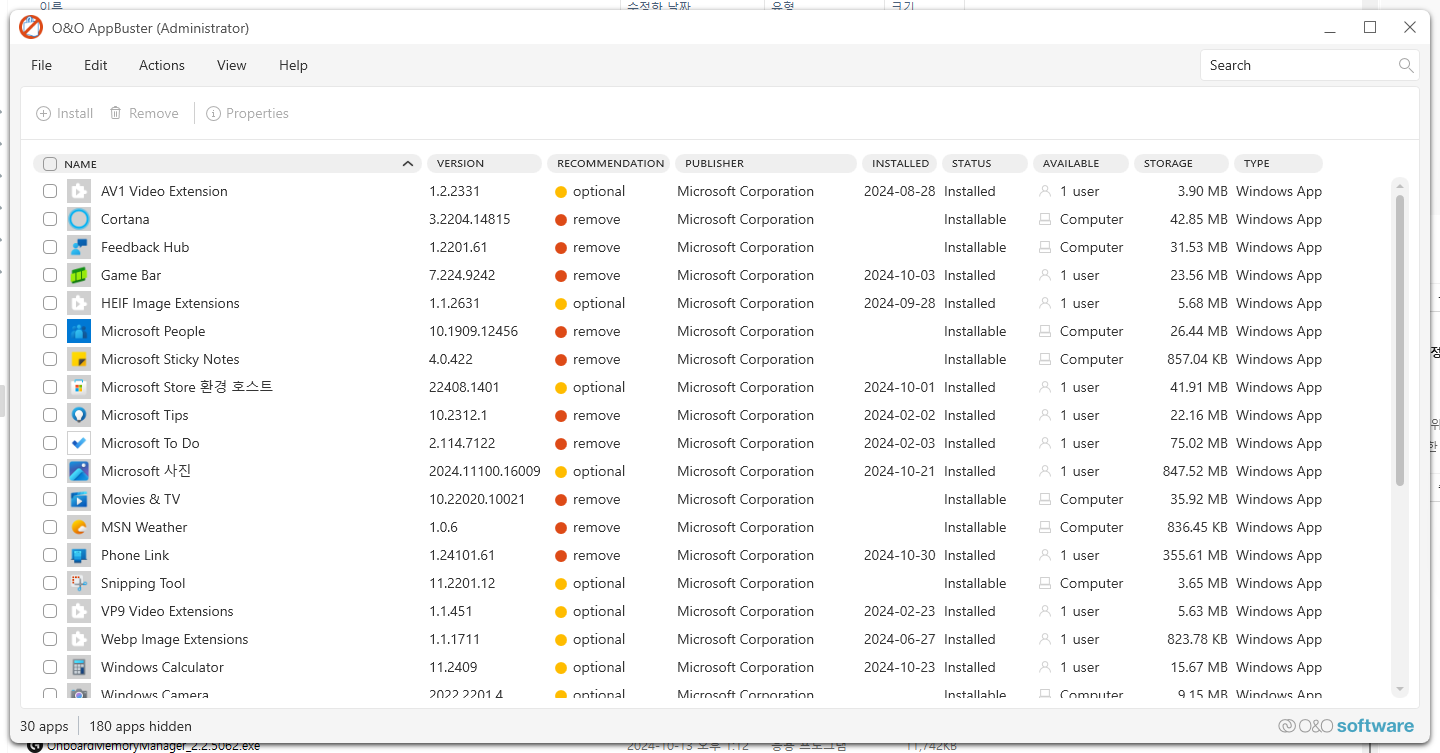
Task: Click the Microsoft To Do icon
Action: click(x=79, y=443)
